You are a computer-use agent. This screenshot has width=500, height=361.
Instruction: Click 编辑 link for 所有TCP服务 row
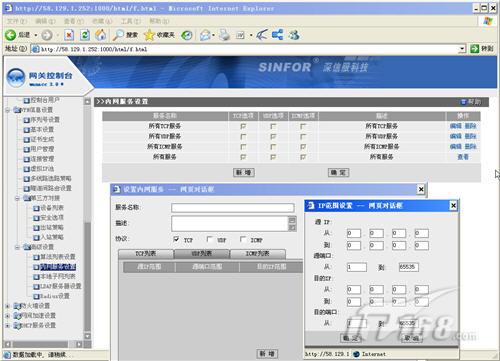[x=456, y=126]
